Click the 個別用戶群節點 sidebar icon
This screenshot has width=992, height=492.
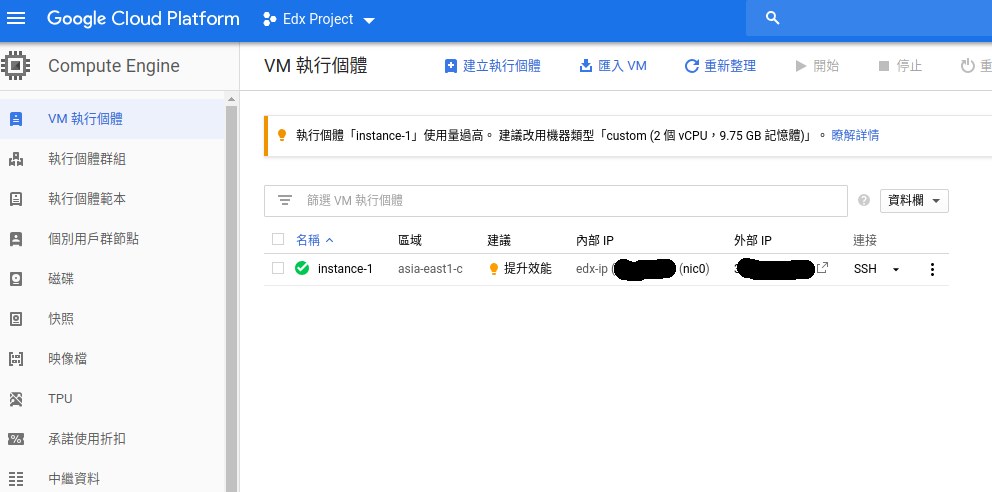click(16, 239)
